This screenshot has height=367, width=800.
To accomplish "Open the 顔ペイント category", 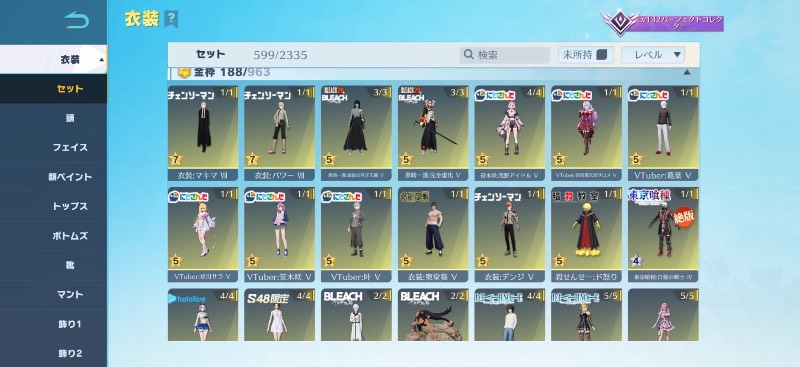I will pos(54,177).
